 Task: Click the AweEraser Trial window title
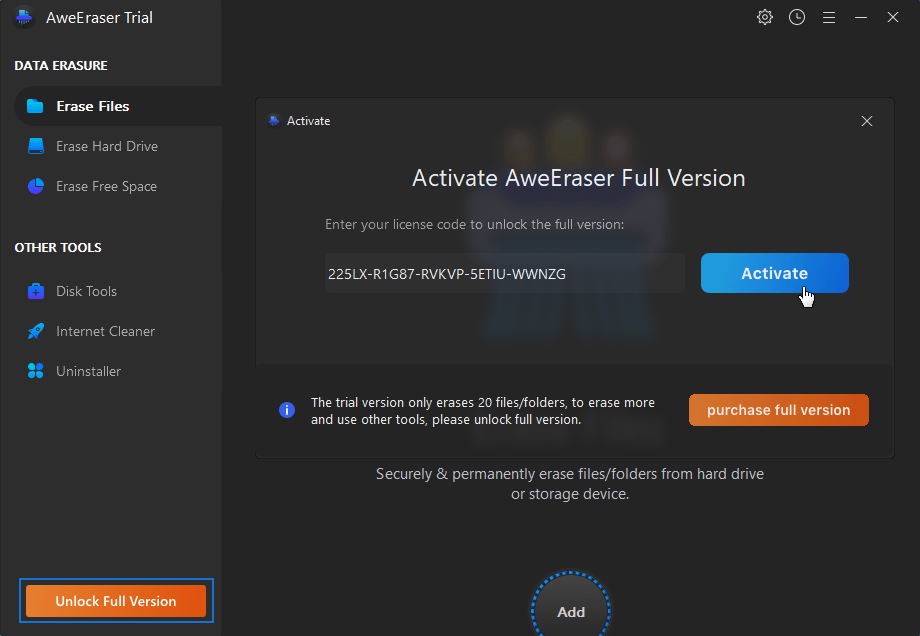point(99,18)
